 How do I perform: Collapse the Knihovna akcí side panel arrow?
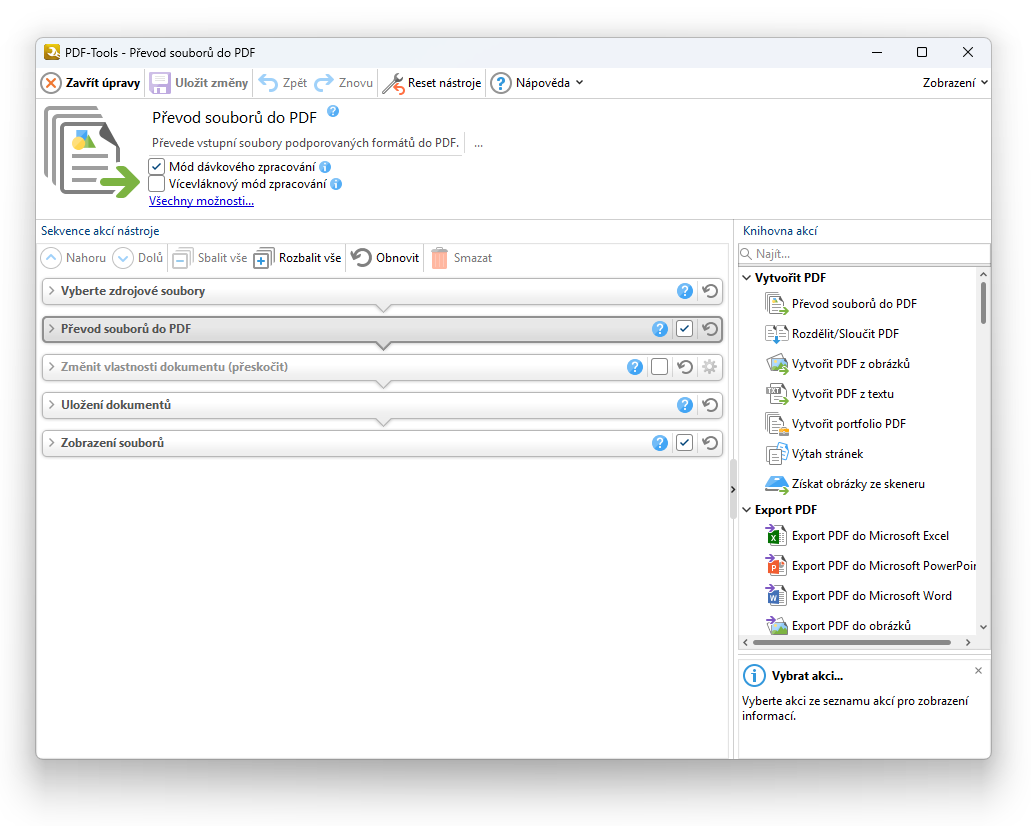click(x=733, y=490)
